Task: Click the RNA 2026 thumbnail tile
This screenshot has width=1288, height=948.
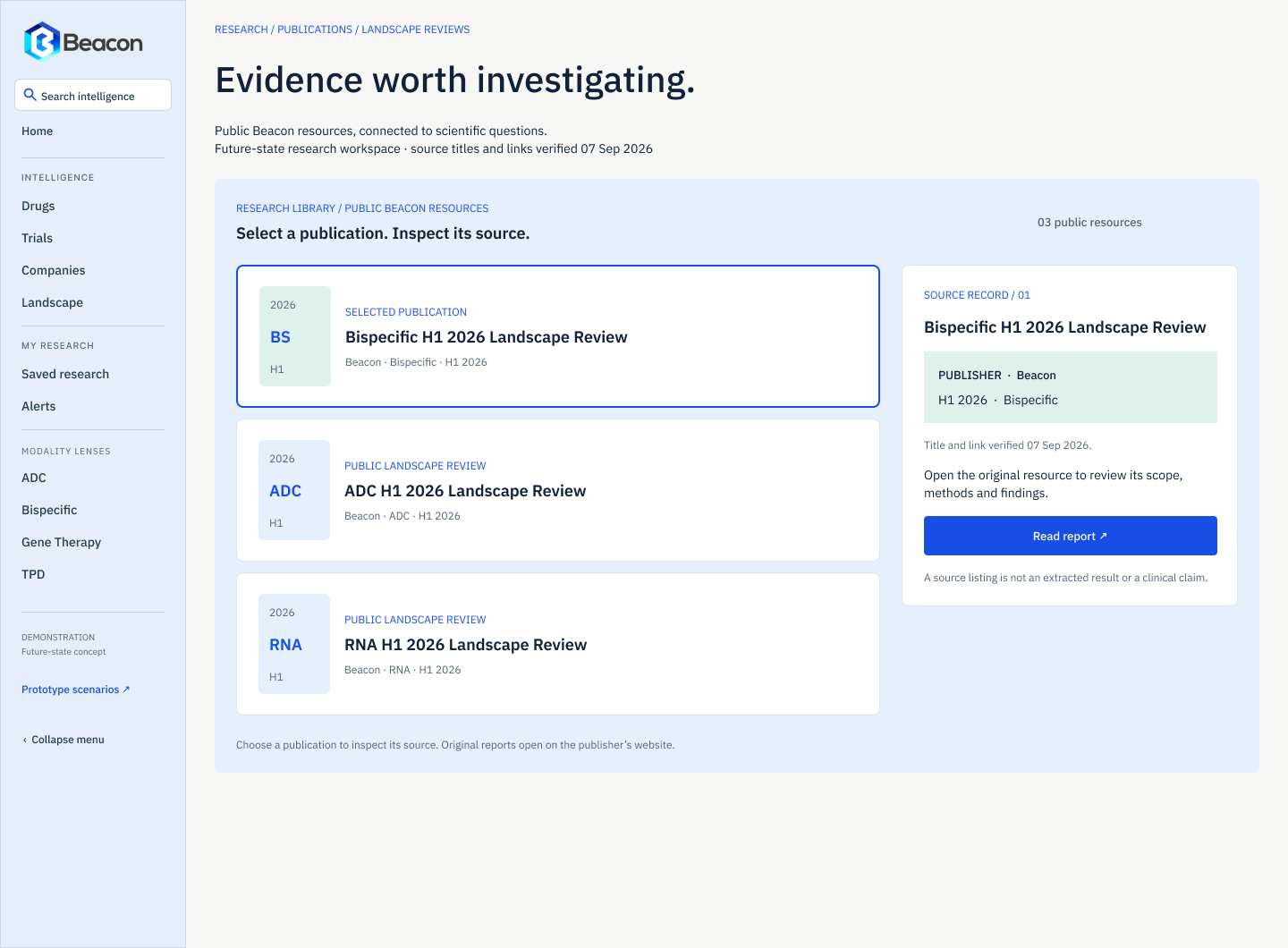Action: tap(294, 644)
